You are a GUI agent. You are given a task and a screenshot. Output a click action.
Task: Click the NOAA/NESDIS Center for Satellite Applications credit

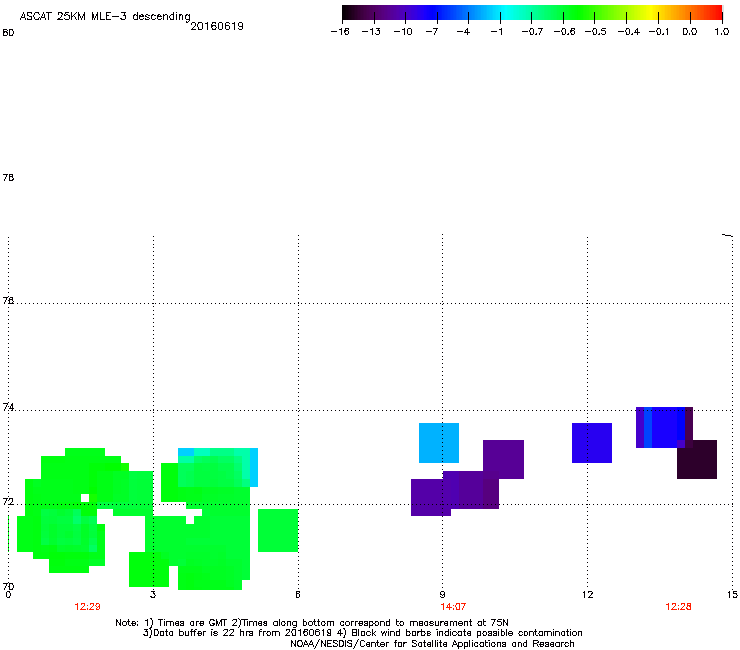tap(432, 644)
